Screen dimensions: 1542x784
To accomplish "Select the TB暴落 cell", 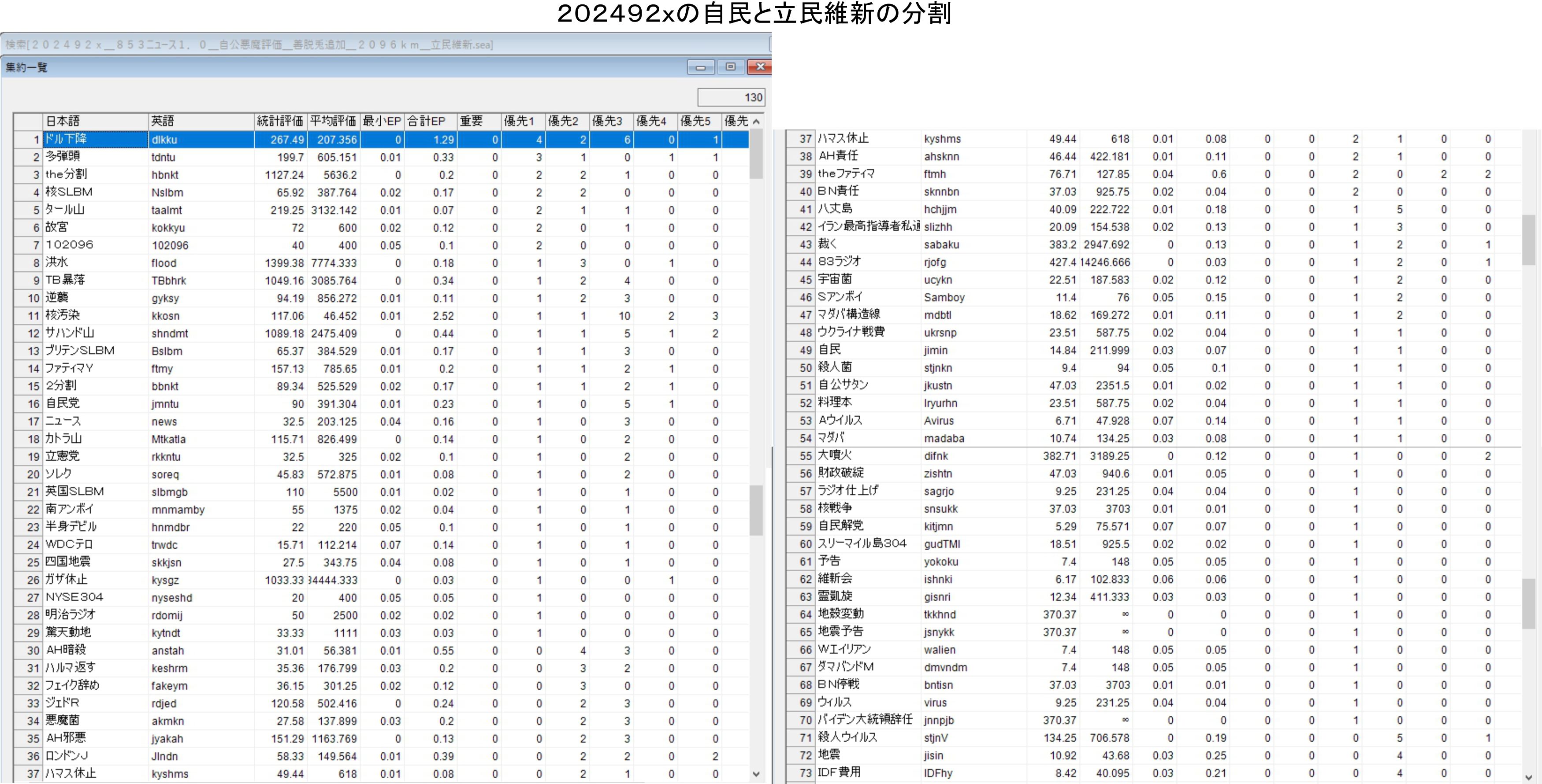I will 95,280.
